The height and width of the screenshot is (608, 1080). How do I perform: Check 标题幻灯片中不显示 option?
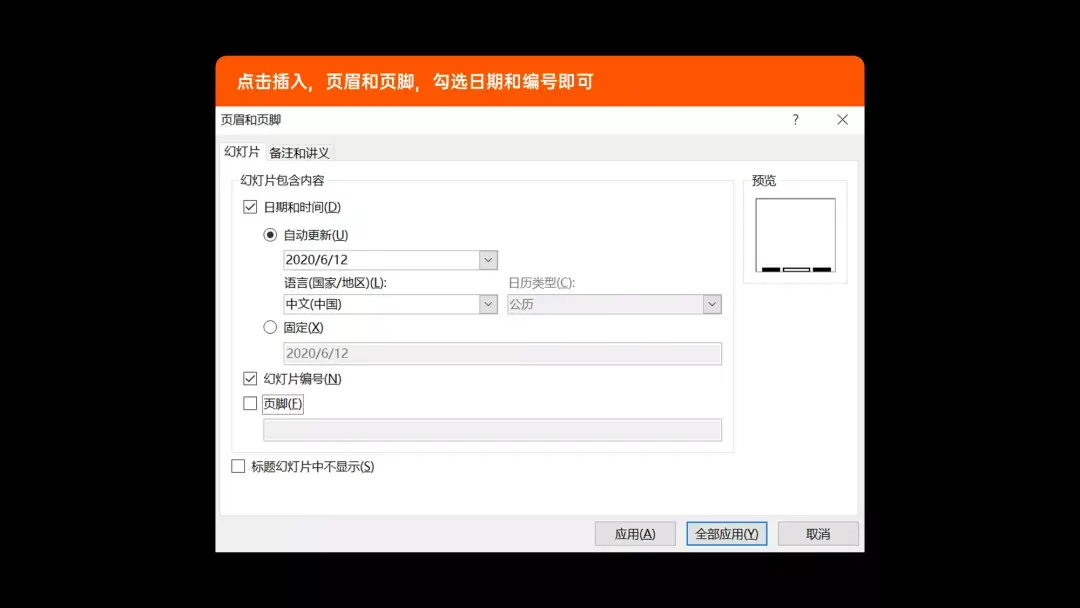238,467
